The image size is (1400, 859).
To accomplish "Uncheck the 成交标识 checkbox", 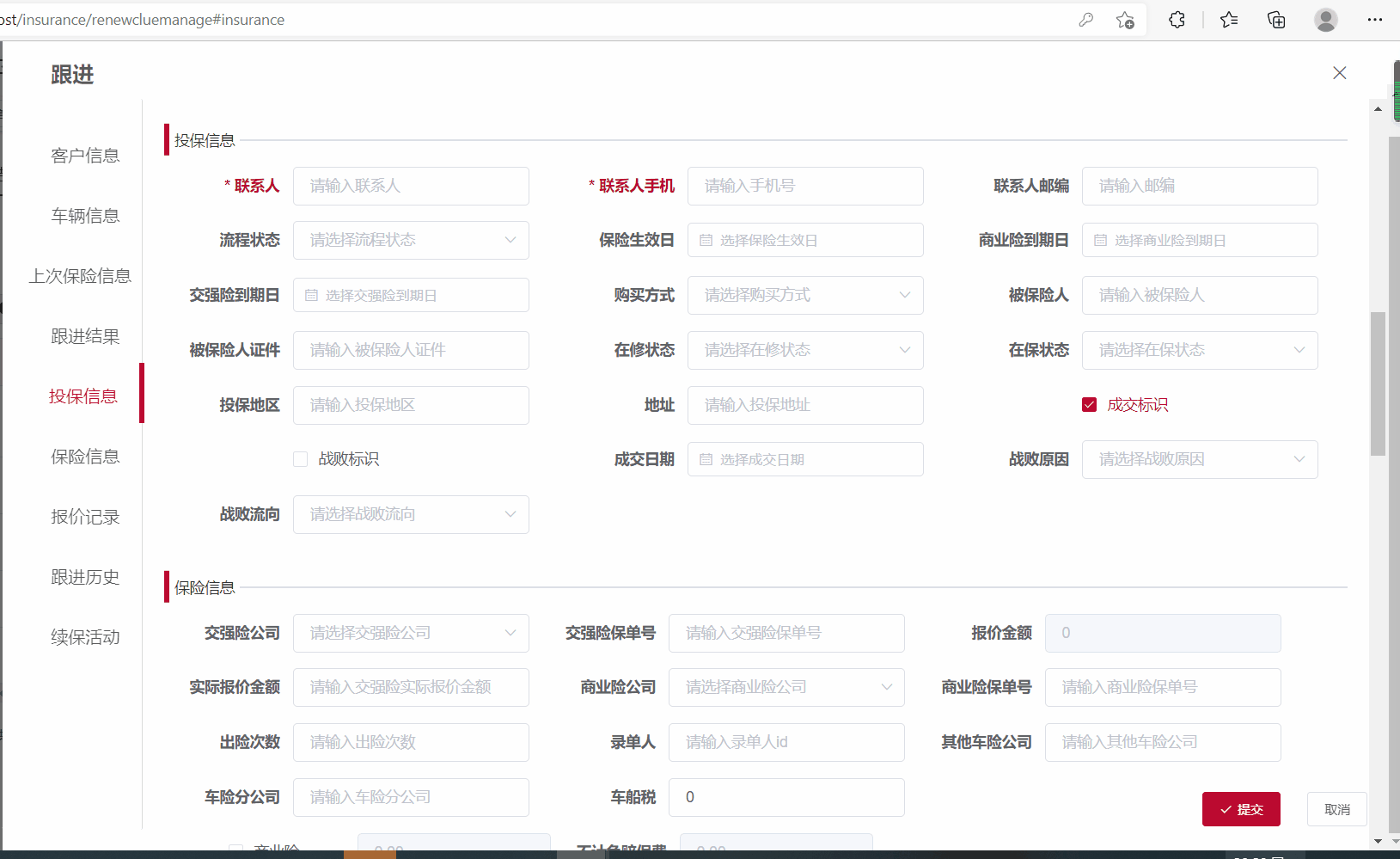I will (1090, 405).
